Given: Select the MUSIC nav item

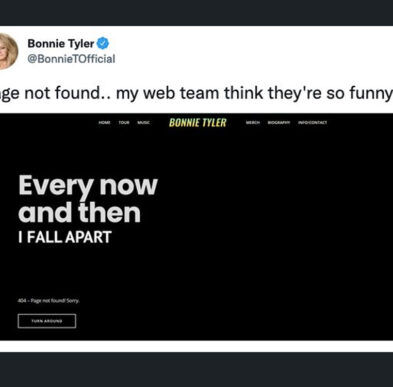Looking at the screenshot, I should pyautogui.click(x=144, y=123).
